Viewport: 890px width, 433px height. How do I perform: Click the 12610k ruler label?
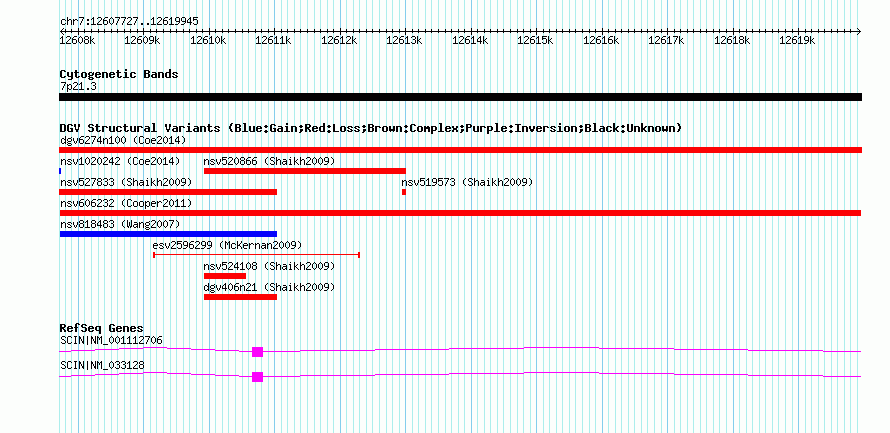click(208, 40)
